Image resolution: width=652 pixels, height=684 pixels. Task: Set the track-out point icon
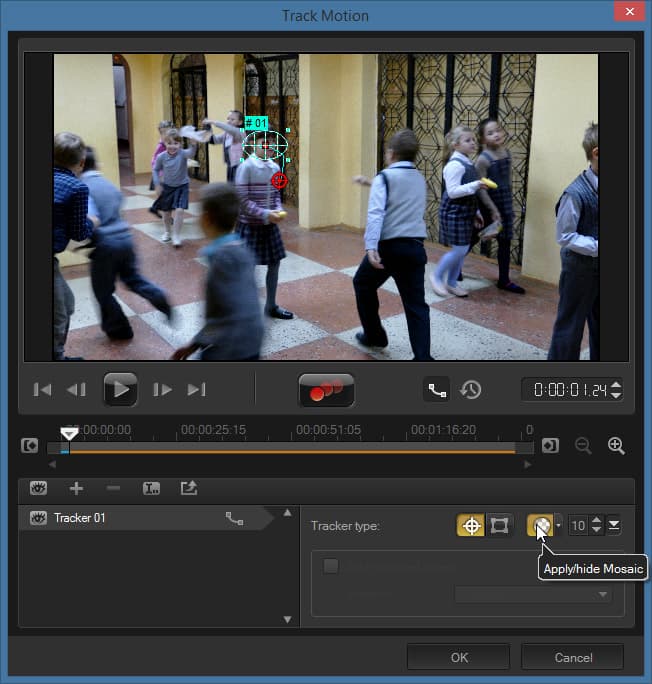(550, 446)
